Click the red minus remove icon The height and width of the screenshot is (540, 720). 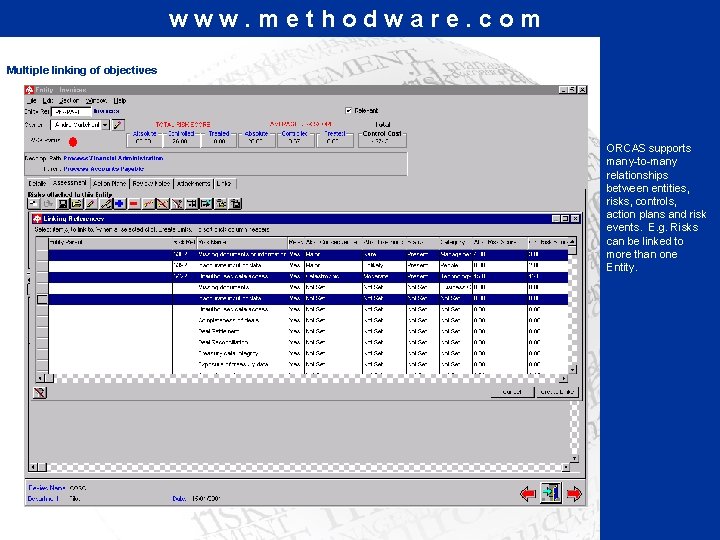(134, 203)
